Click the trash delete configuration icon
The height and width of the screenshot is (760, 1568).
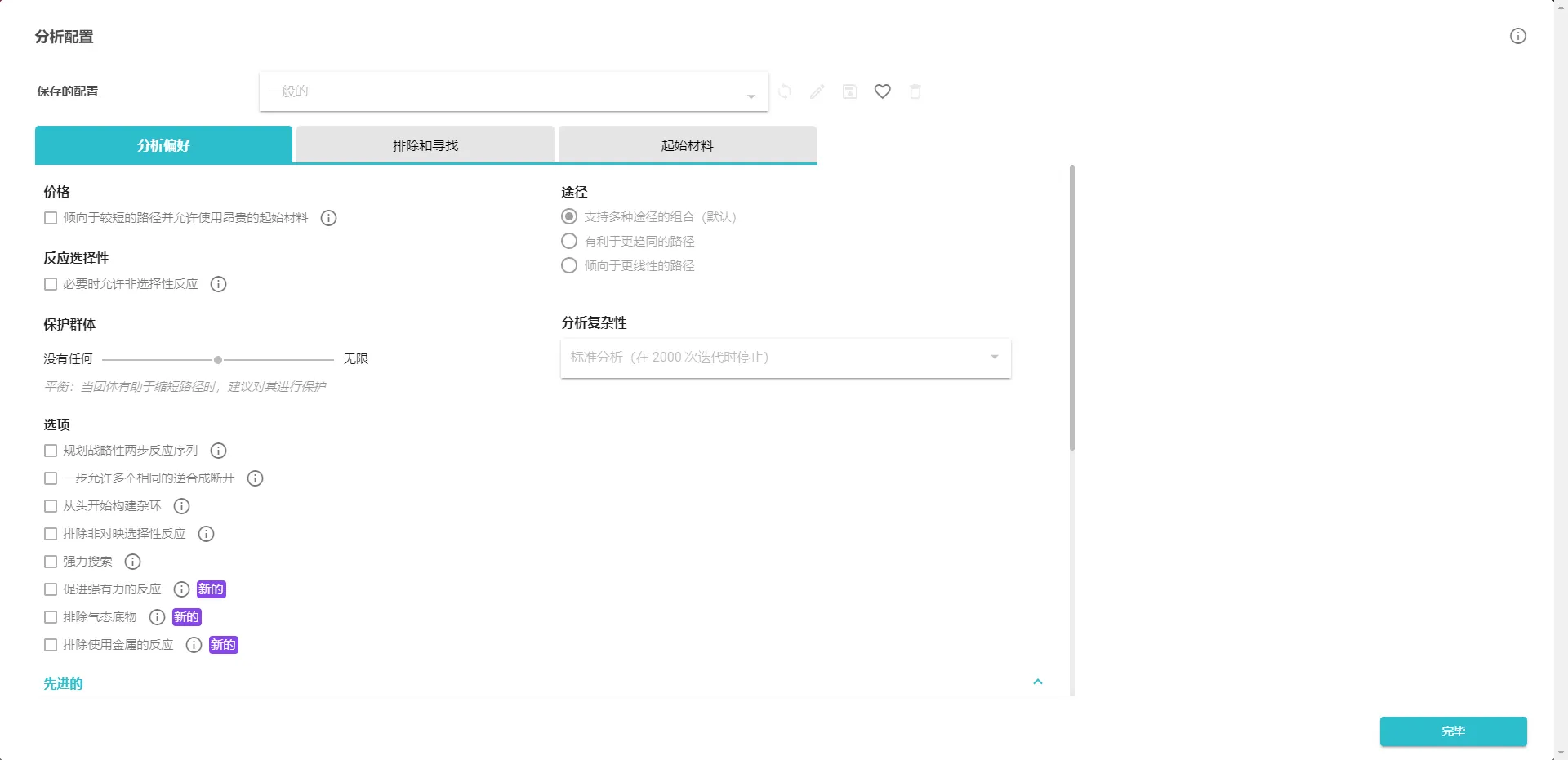(915, 91)
